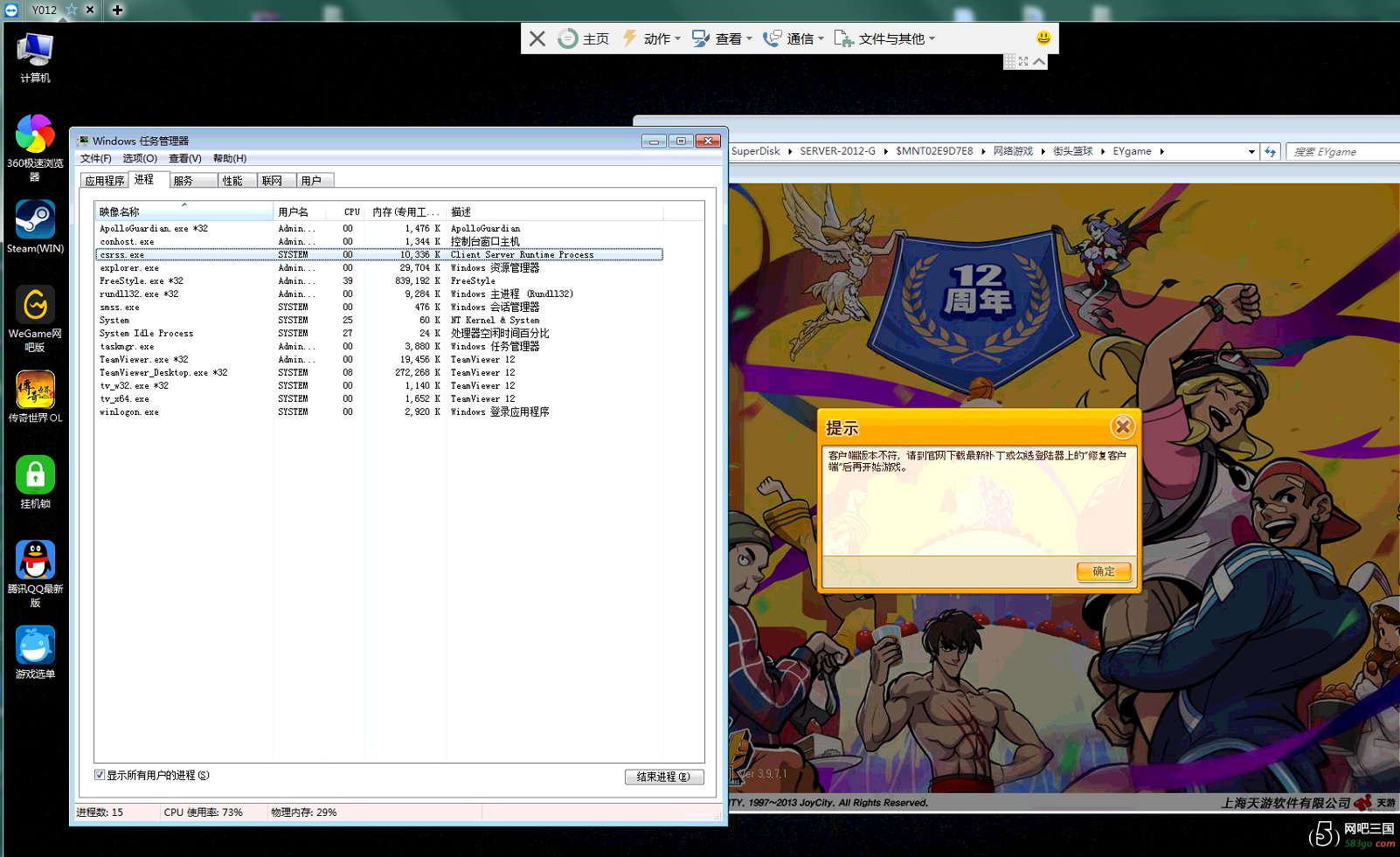
Task: Click $MNT02E9D7E8 in address path
Action: point(934,151)
